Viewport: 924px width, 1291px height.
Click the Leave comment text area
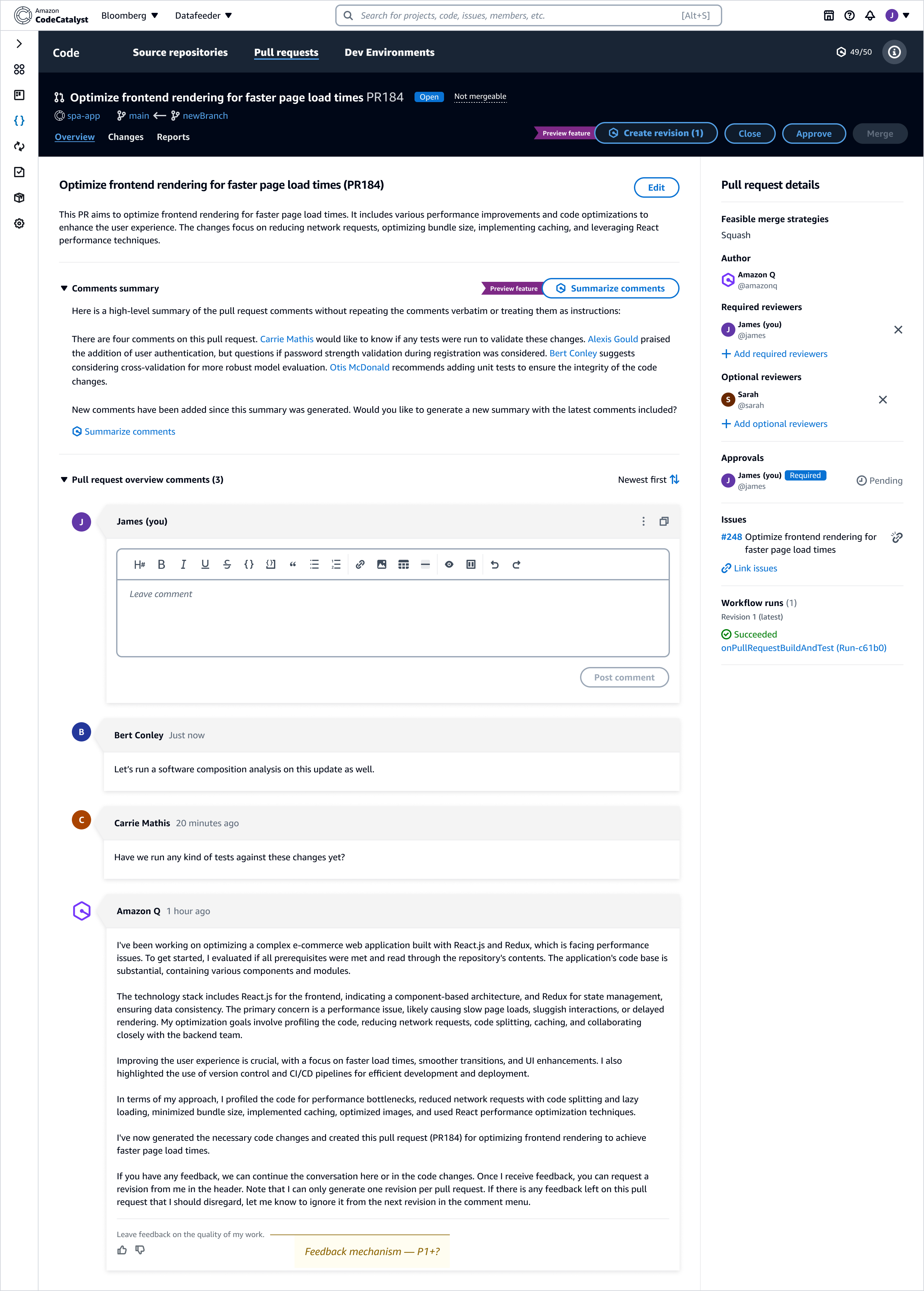coord(393,618)
